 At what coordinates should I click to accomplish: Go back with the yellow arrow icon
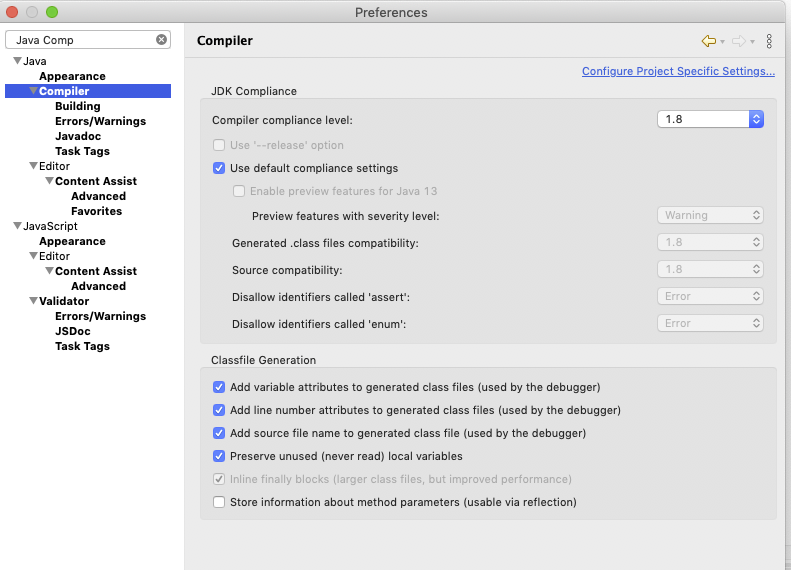point(709,41)
